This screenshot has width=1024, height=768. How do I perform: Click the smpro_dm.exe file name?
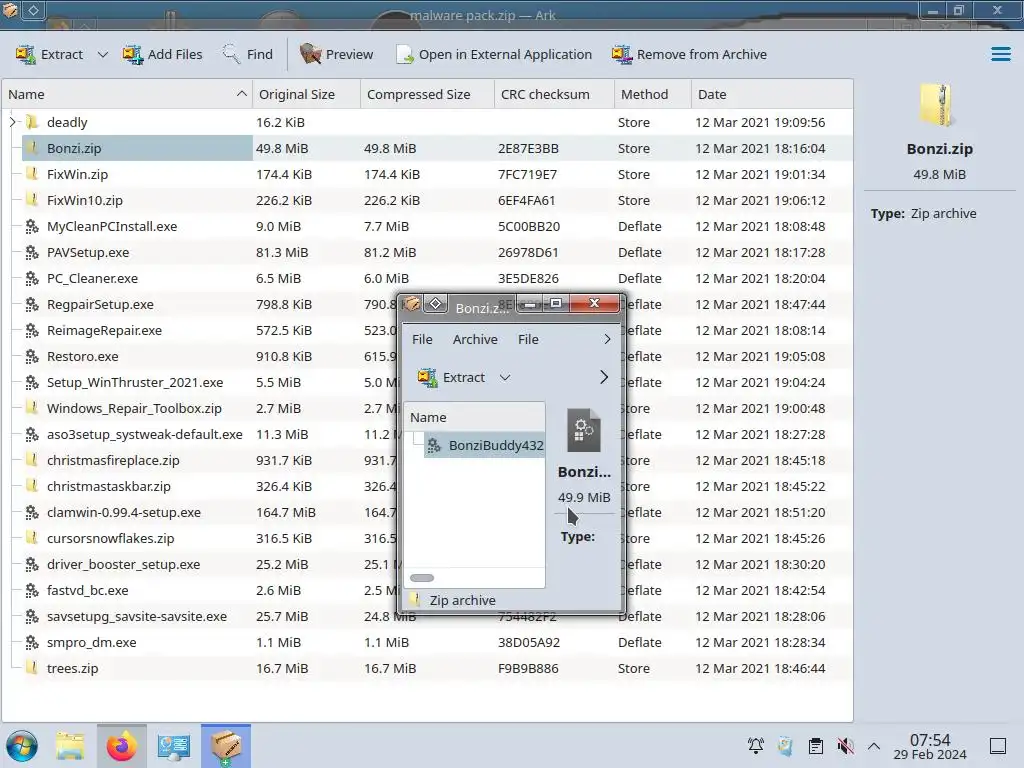(x=91, y=643)
